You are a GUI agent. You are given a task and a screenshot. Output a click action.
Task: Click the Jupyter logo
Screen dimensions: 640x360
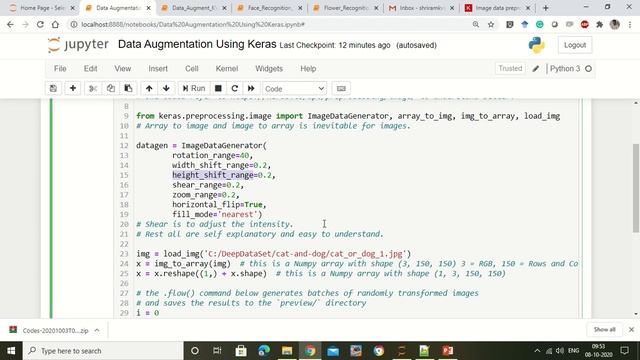[x=78, y=44]
